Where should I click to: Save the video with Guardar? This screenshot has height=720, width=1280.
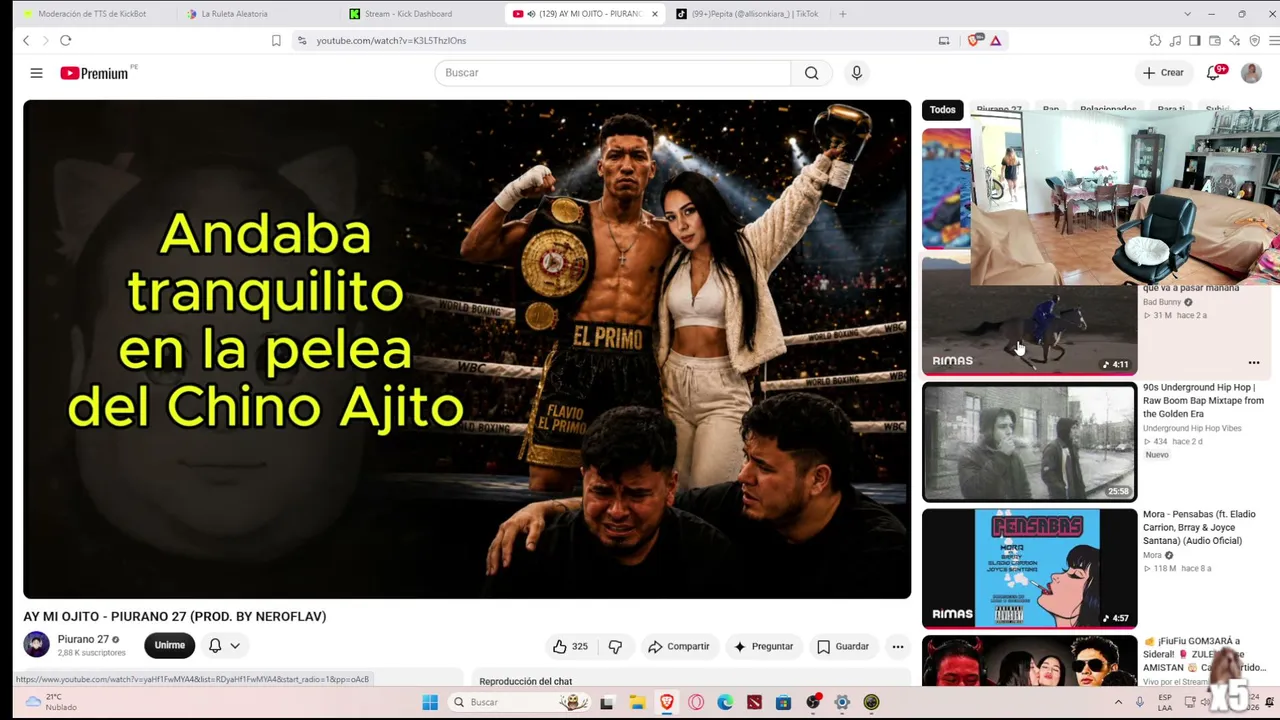pos(843,646)
